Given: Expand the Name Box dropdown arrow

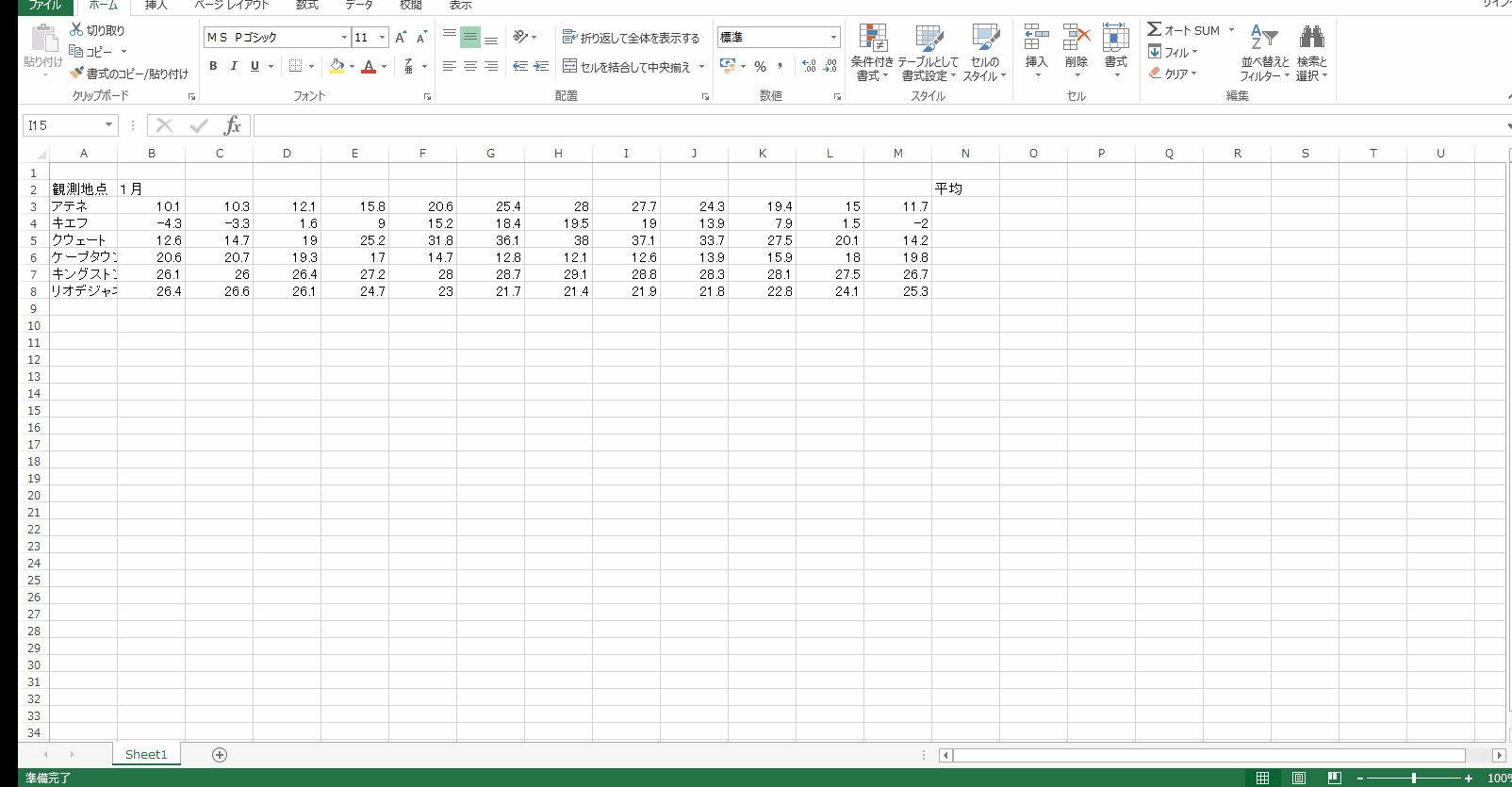Looking at the screenshot, I should click(x=108, y=125).
